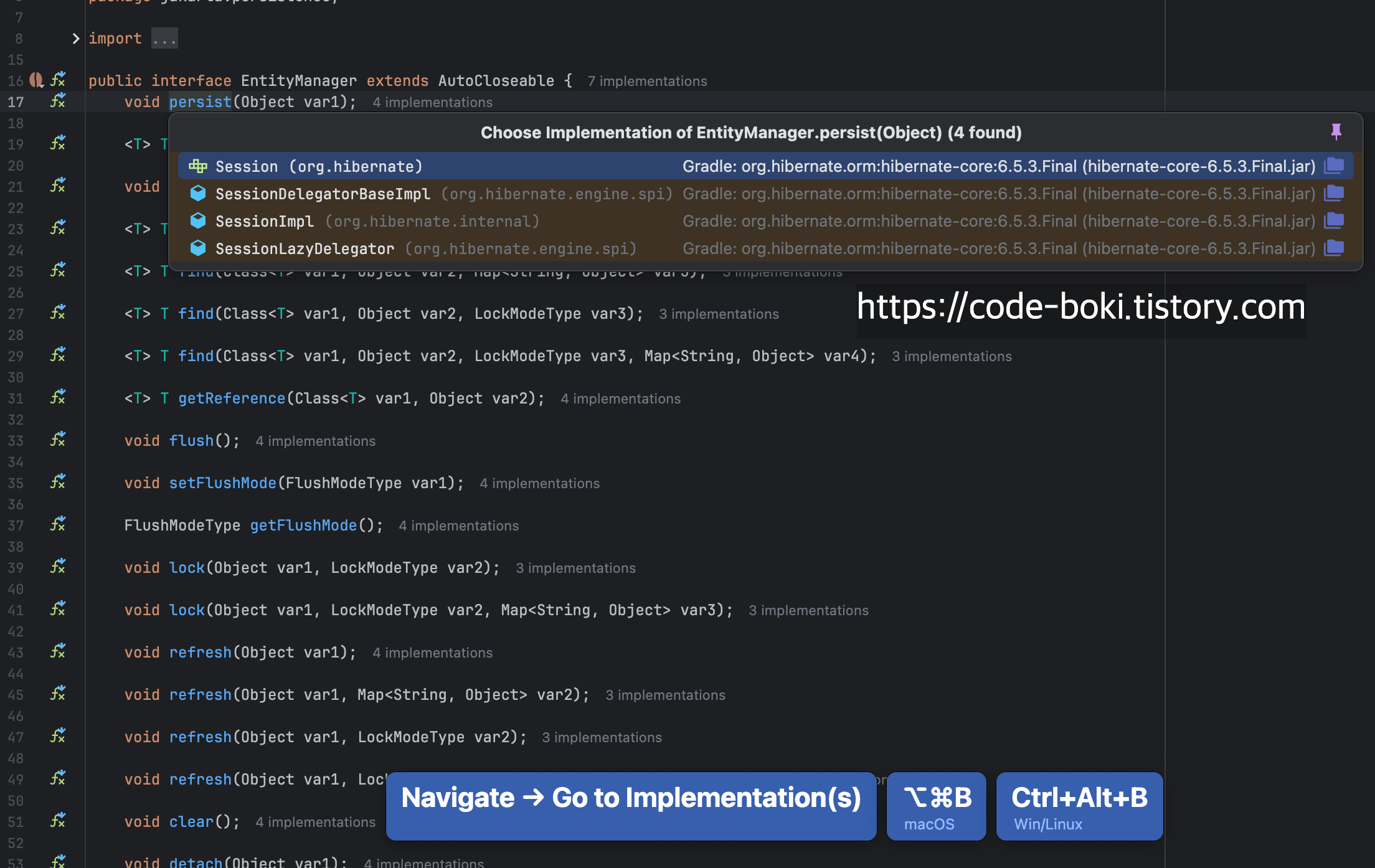Pick SessionLazyDelegator implementation
1375x868 pixels.
[305, 248]
